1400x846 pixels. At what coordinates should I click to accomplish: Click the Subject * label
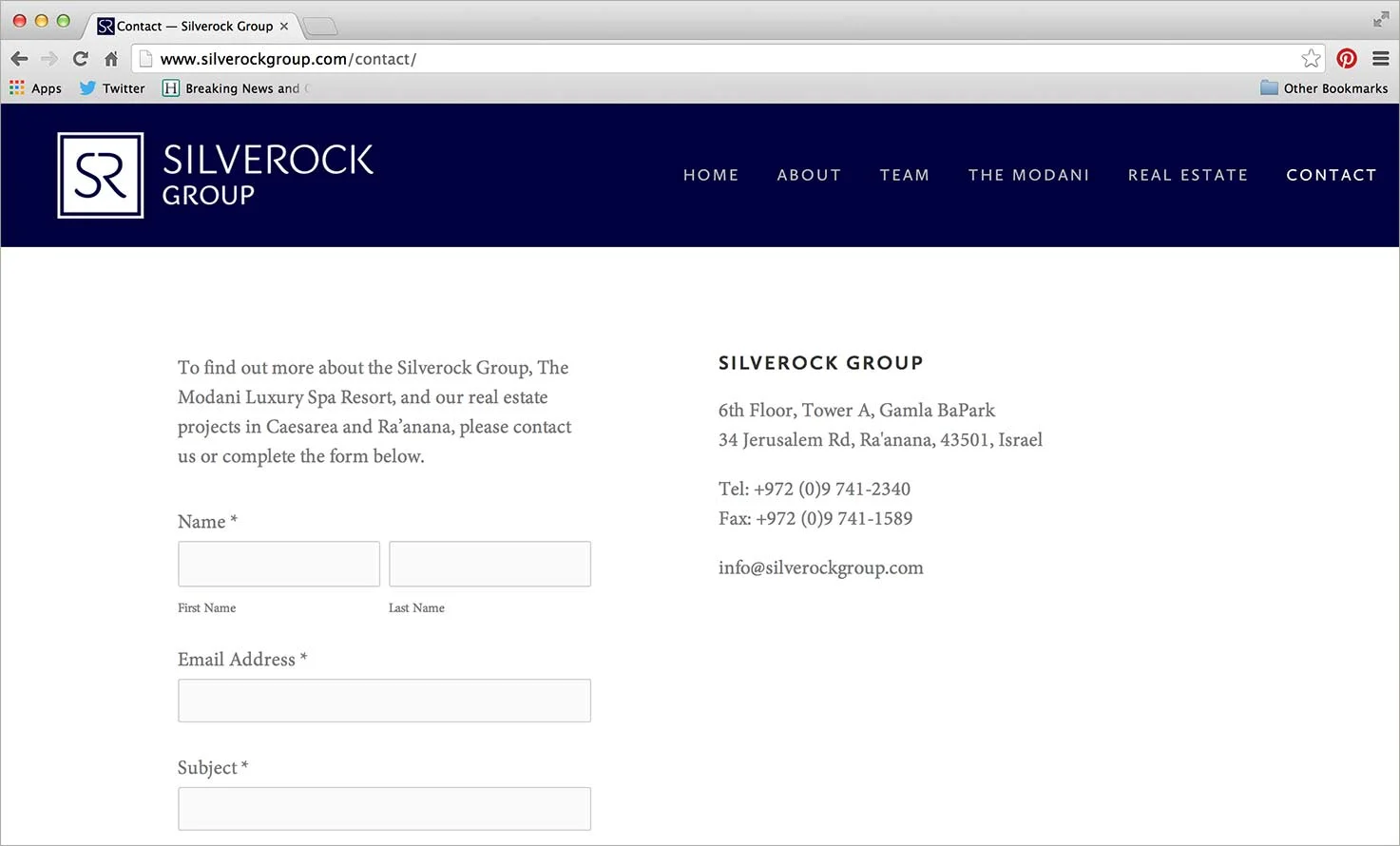coord(213,767)
